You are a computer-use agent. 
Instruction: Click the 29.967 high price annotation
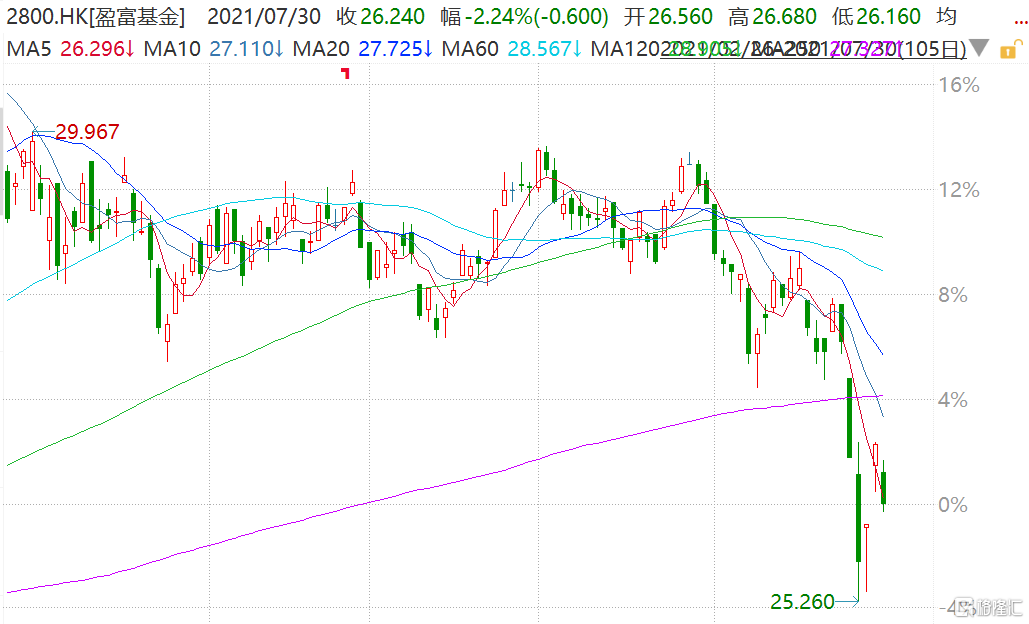click(87, 132)
